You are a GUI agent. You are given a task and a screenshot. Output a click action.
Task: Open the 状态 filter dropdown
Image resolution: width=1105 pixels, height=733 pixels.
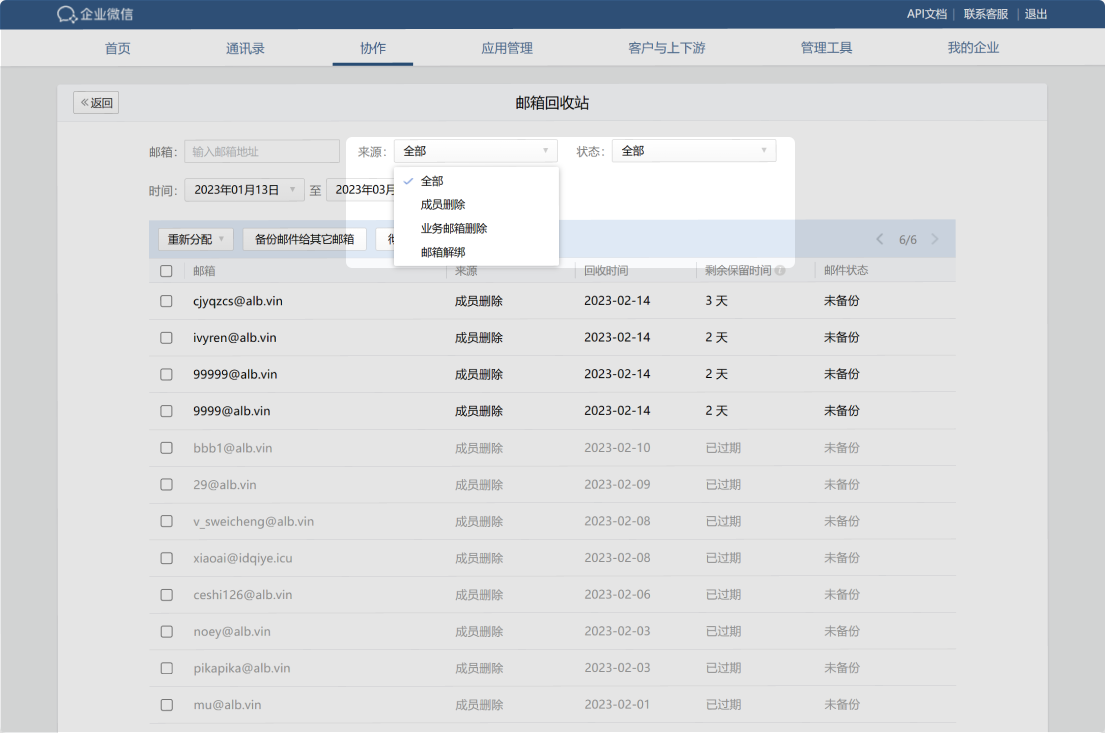(693, 150)
